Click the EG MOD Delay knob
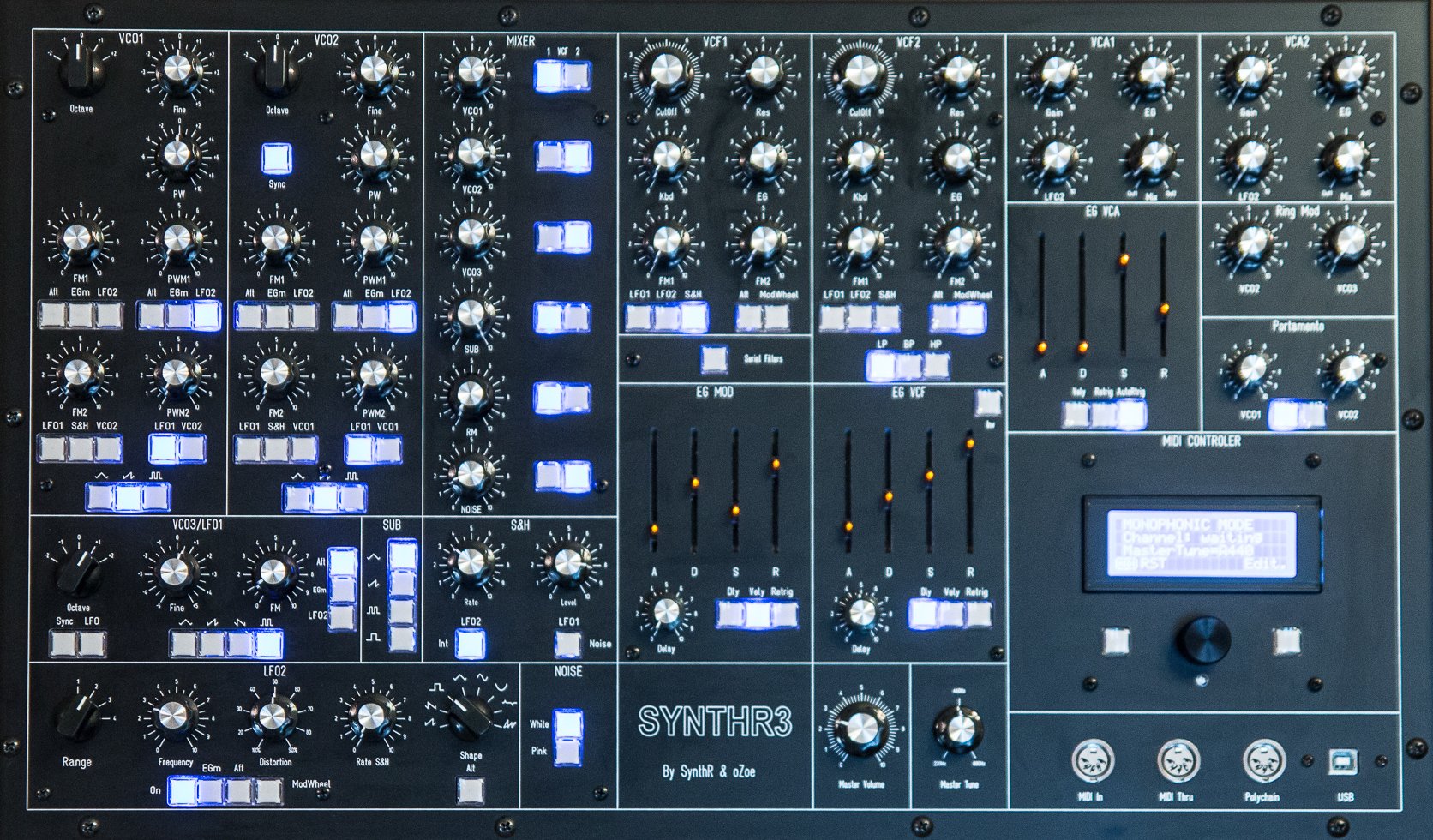The image size is (1433, 840). (666, 612)
